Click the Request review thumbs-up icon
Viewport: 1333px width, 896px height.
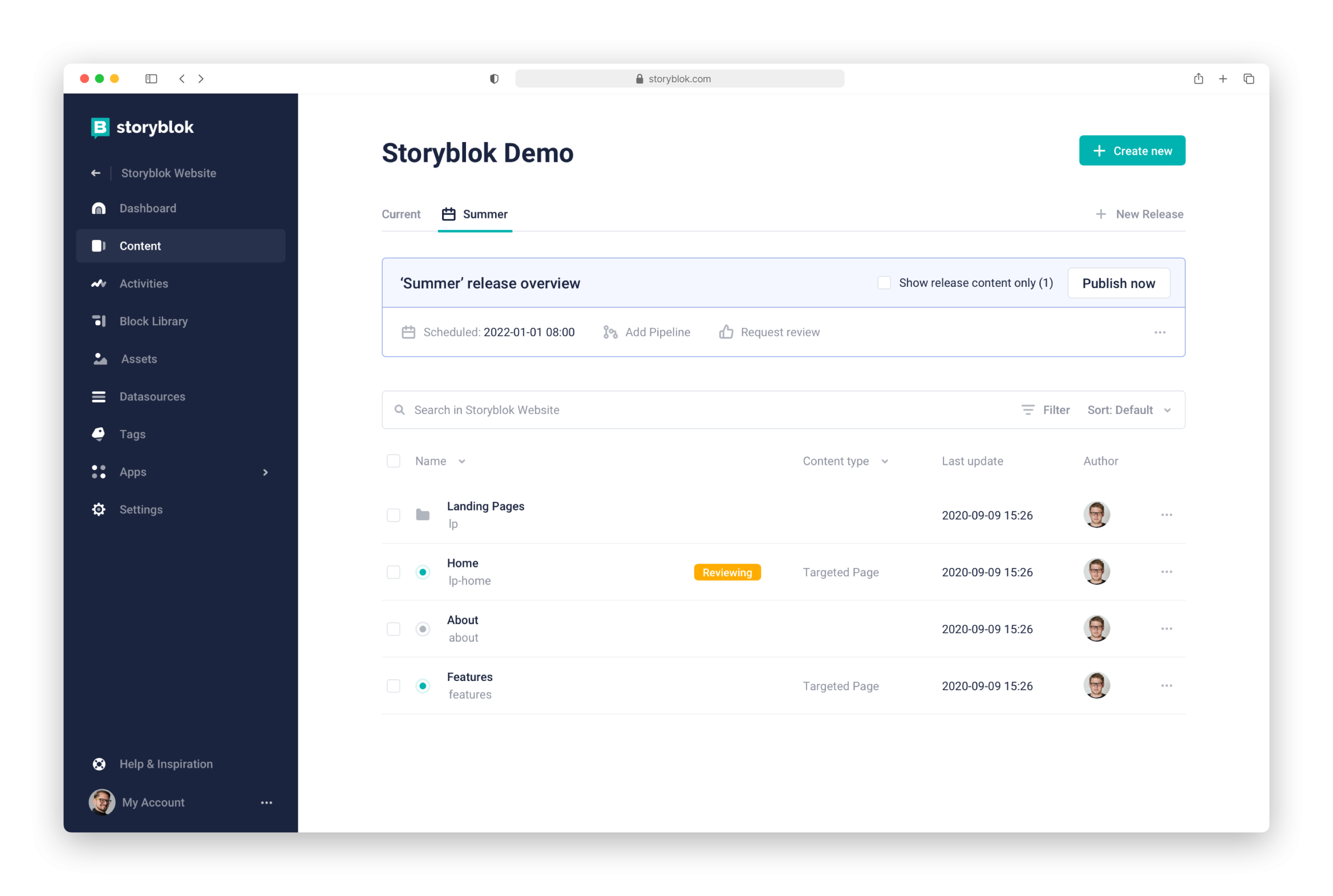coord(726,332)
